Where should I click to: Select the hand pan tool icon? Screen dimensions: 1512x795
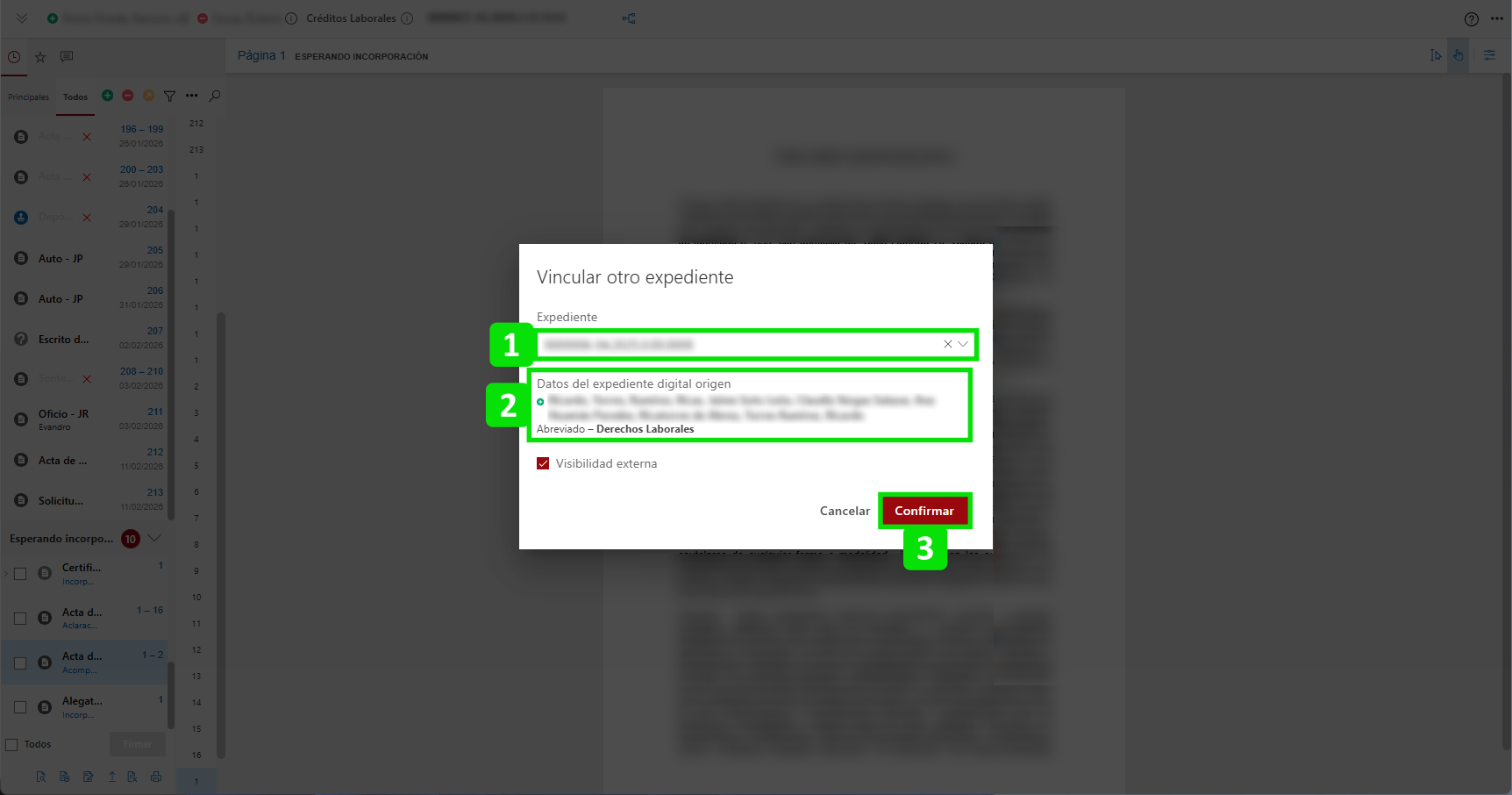click(x=1458, y=55)
